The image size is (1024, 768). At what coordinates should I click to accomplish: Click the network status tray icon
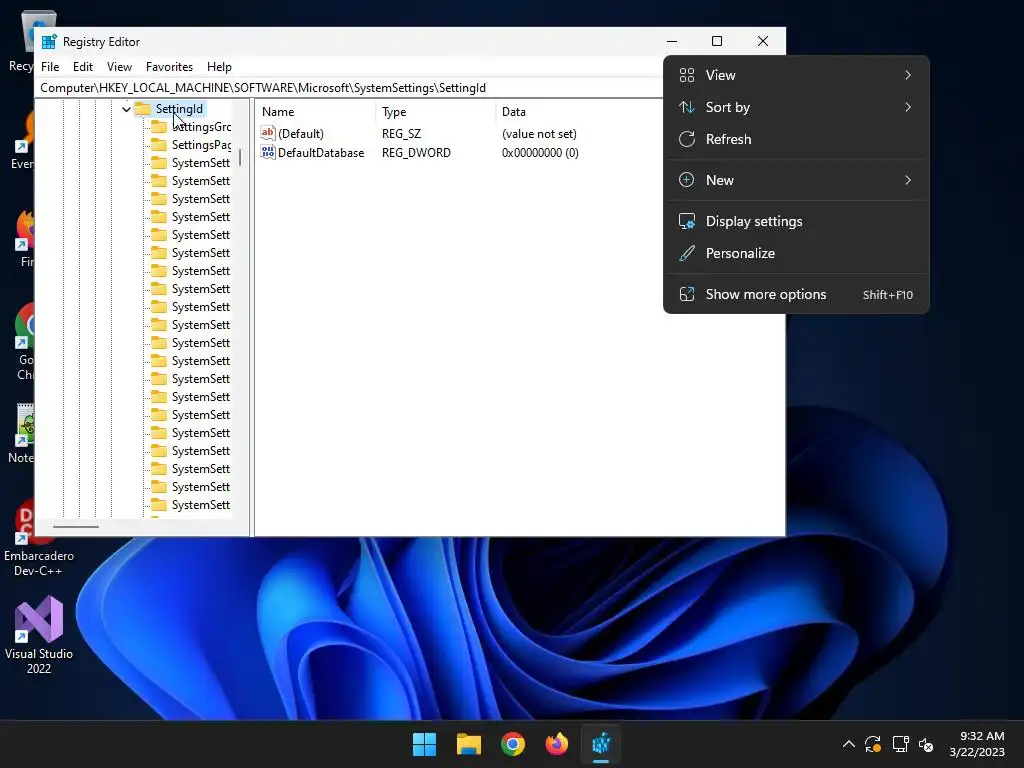(901, 744)
